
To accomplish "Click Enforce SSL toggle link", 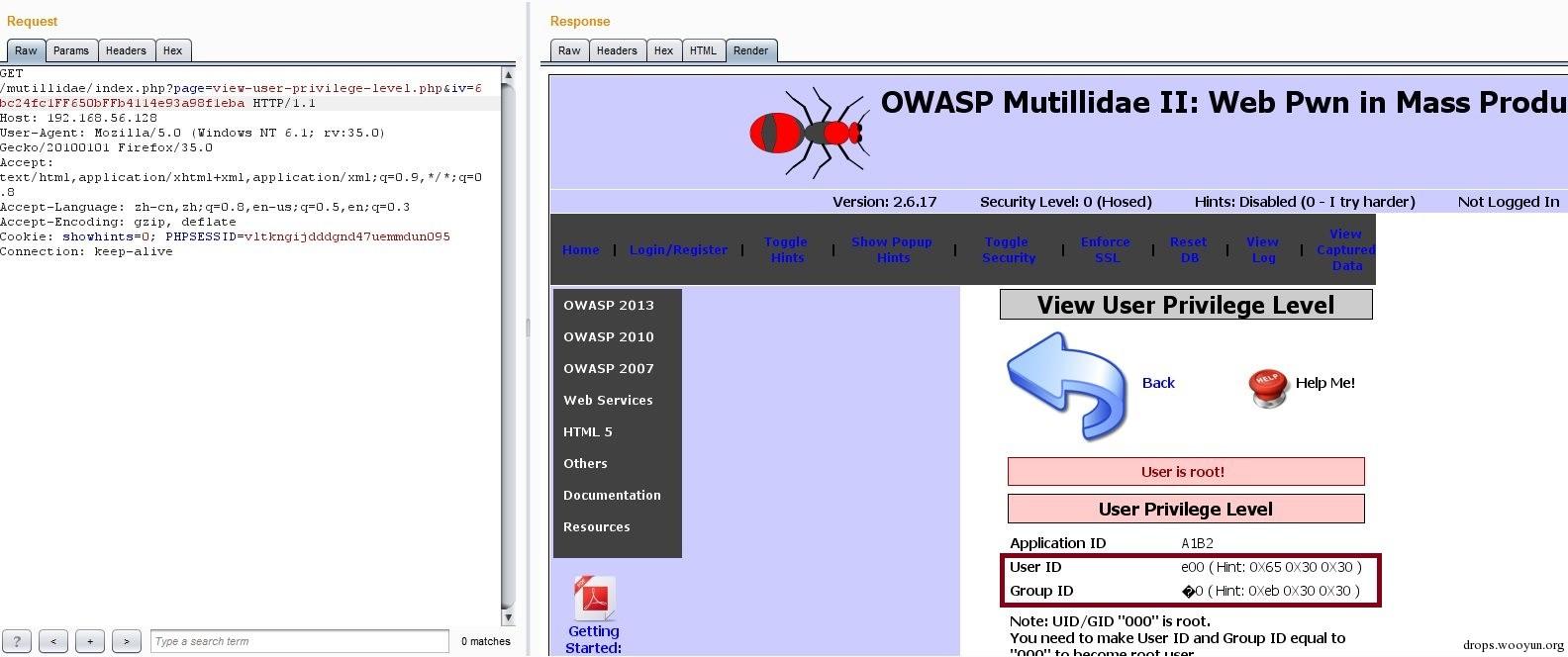I will click(x=1106, y=249).
